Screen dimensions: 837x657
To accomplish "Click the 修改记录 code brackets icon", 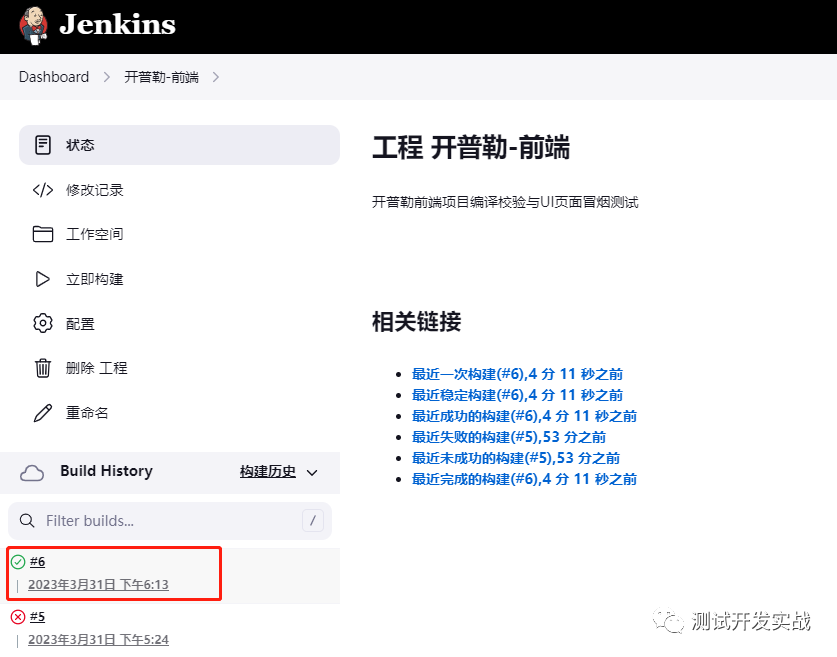I will [43, 190].
